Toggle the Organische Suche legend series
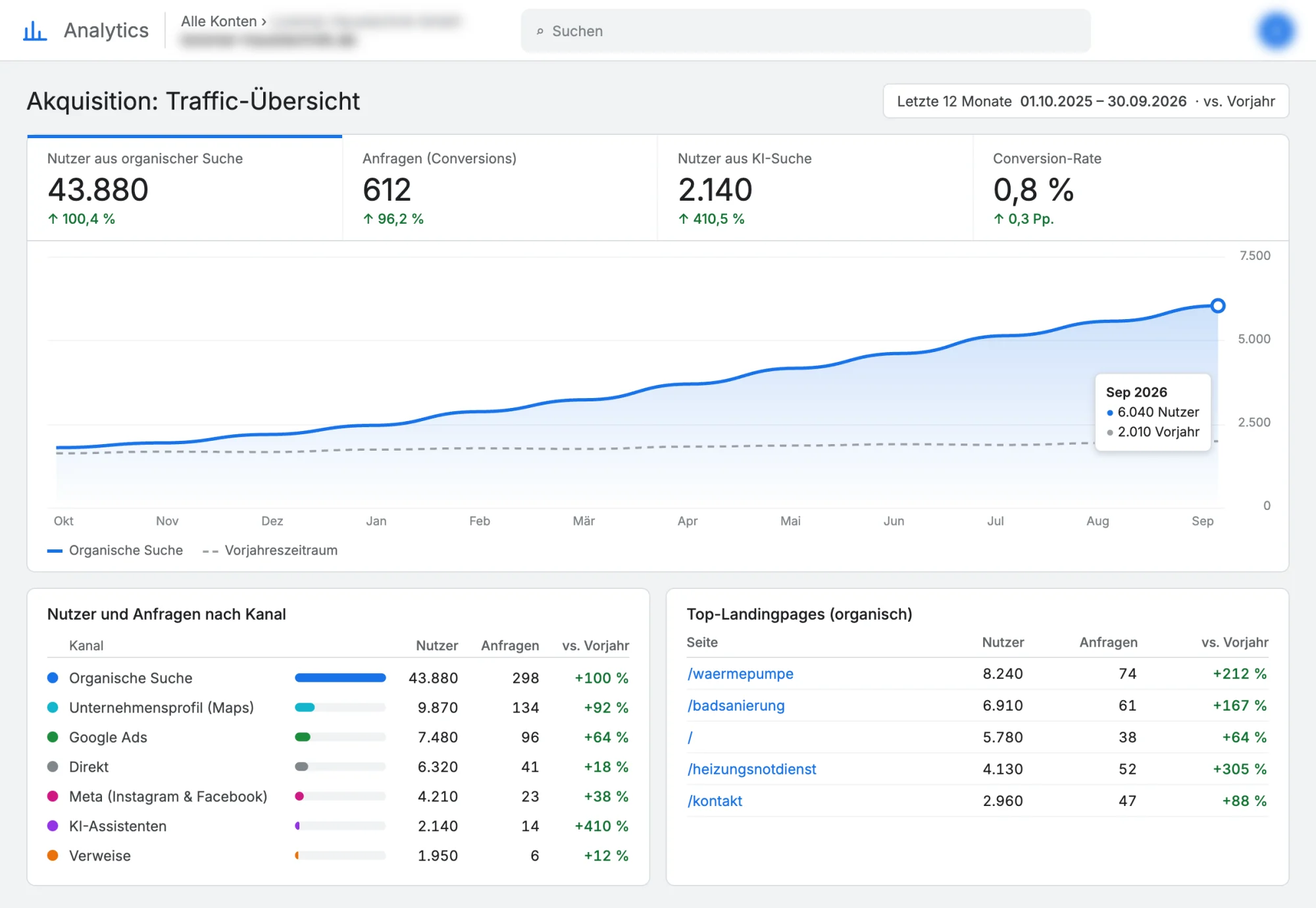Viewport: 1316px width, 908px height. point(115,550)
